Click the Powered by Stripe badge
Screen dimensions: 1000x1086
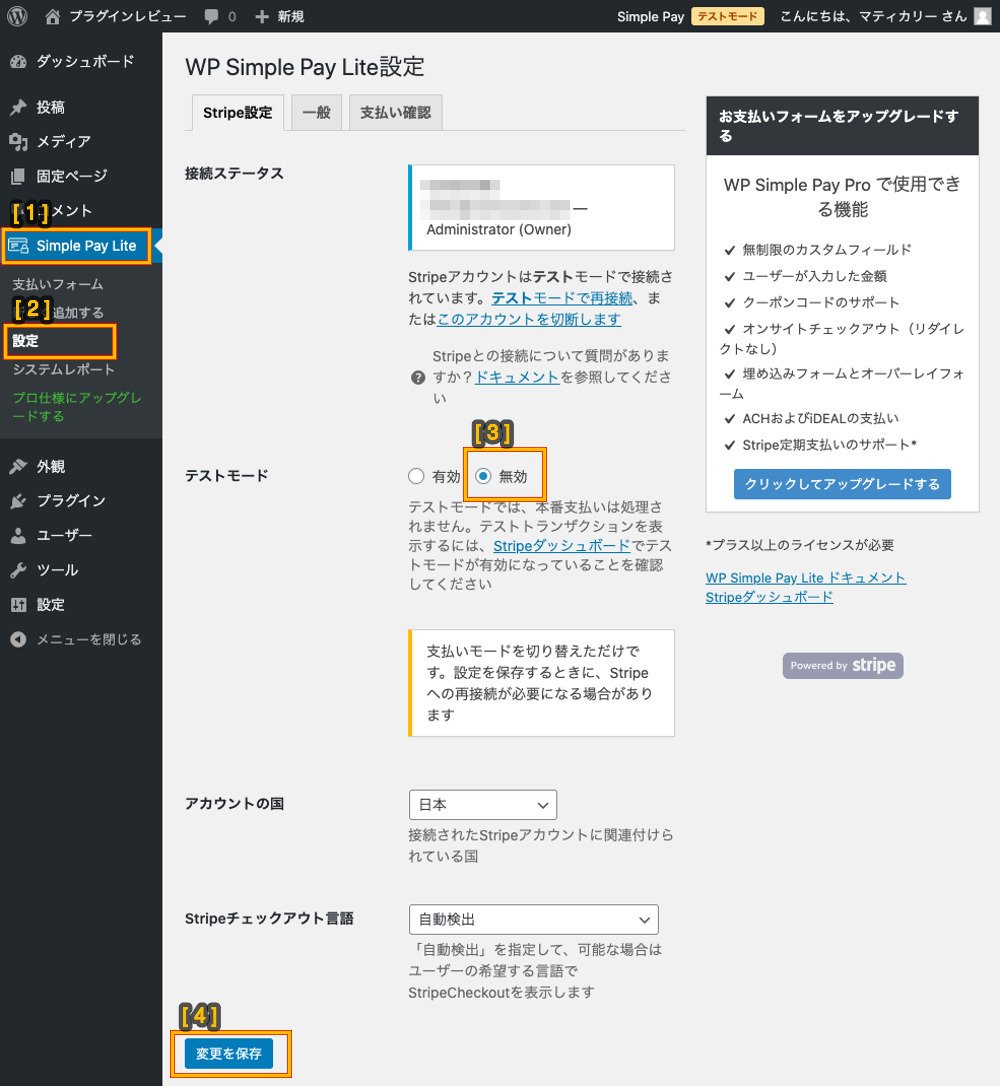(843, 666)
